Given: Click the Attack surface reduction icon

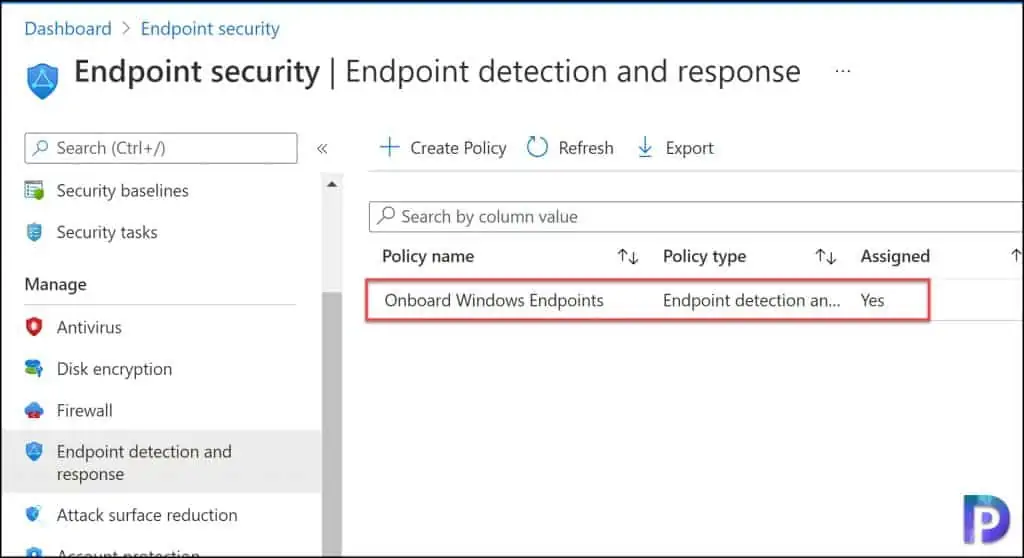Looking at the screenshot, I should (33, 514).
